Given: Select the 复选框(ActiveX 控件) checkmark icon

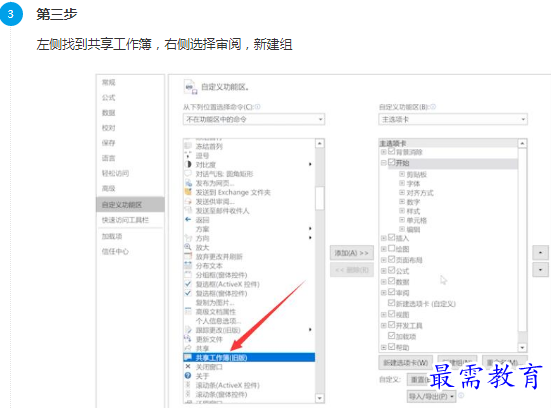Looking at the screenshot, I should pyautogui.click(x=188, y=284).
